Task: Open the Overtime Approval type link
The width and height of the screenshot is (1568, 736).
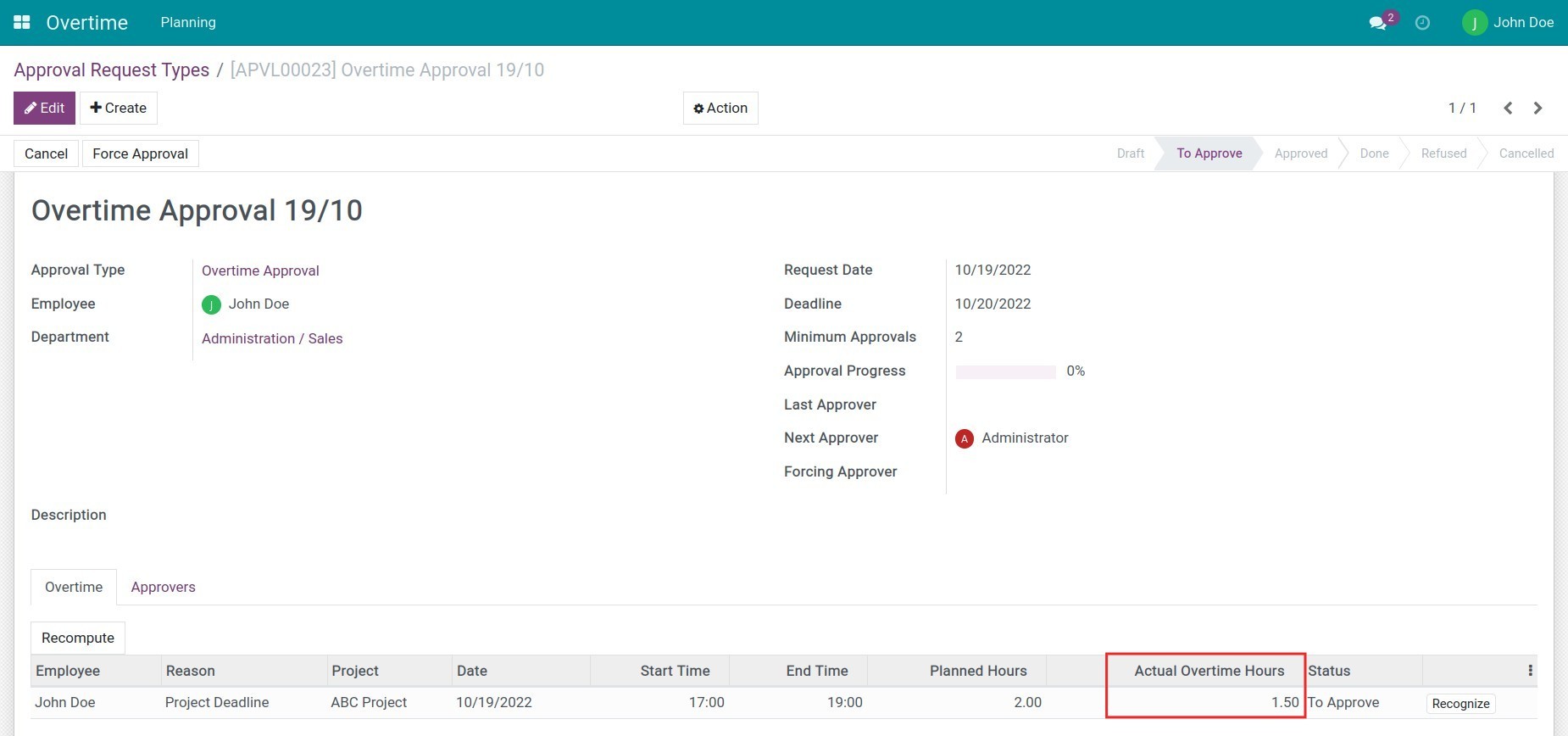Action: pos(260,270)
